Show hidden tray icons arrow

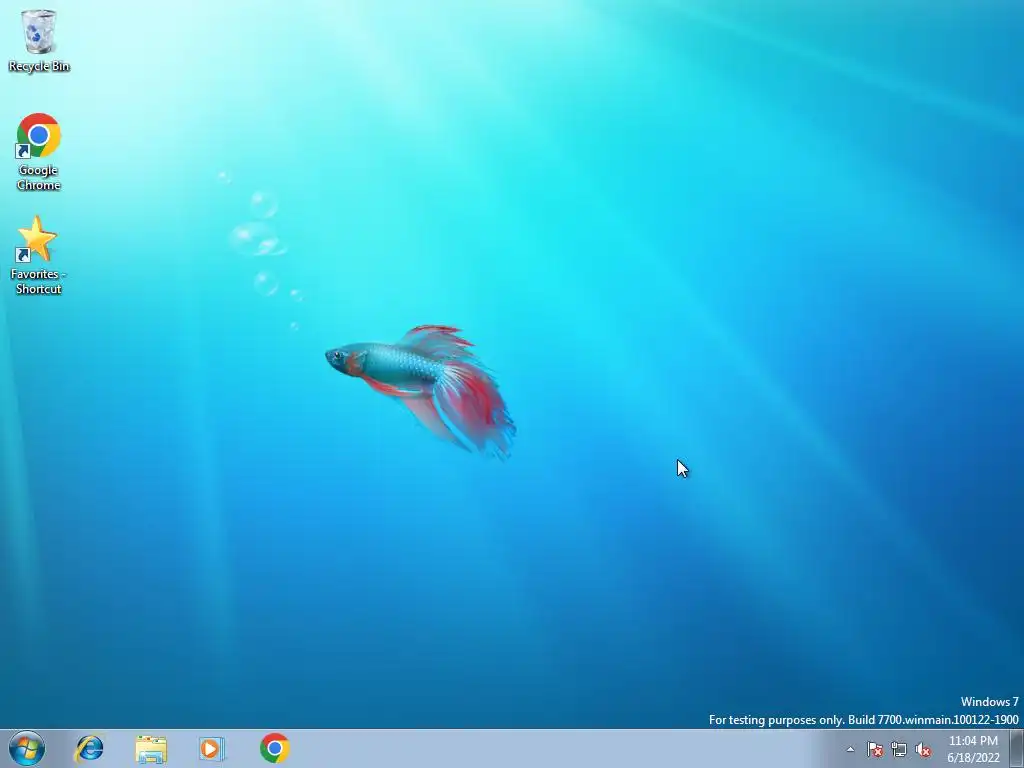point(850,750)
